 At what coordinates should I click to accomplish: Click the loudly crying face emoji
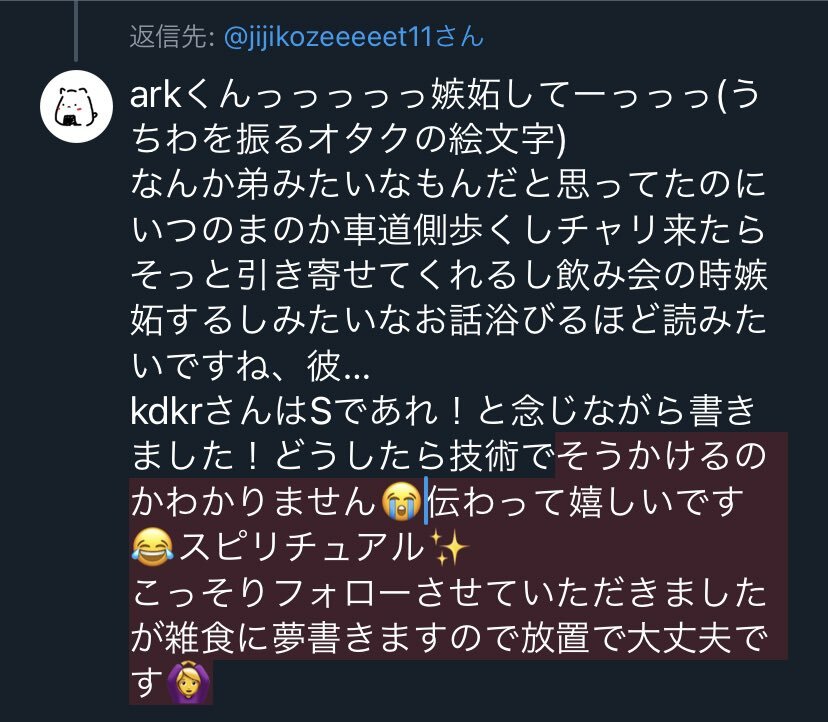[401, 501]
